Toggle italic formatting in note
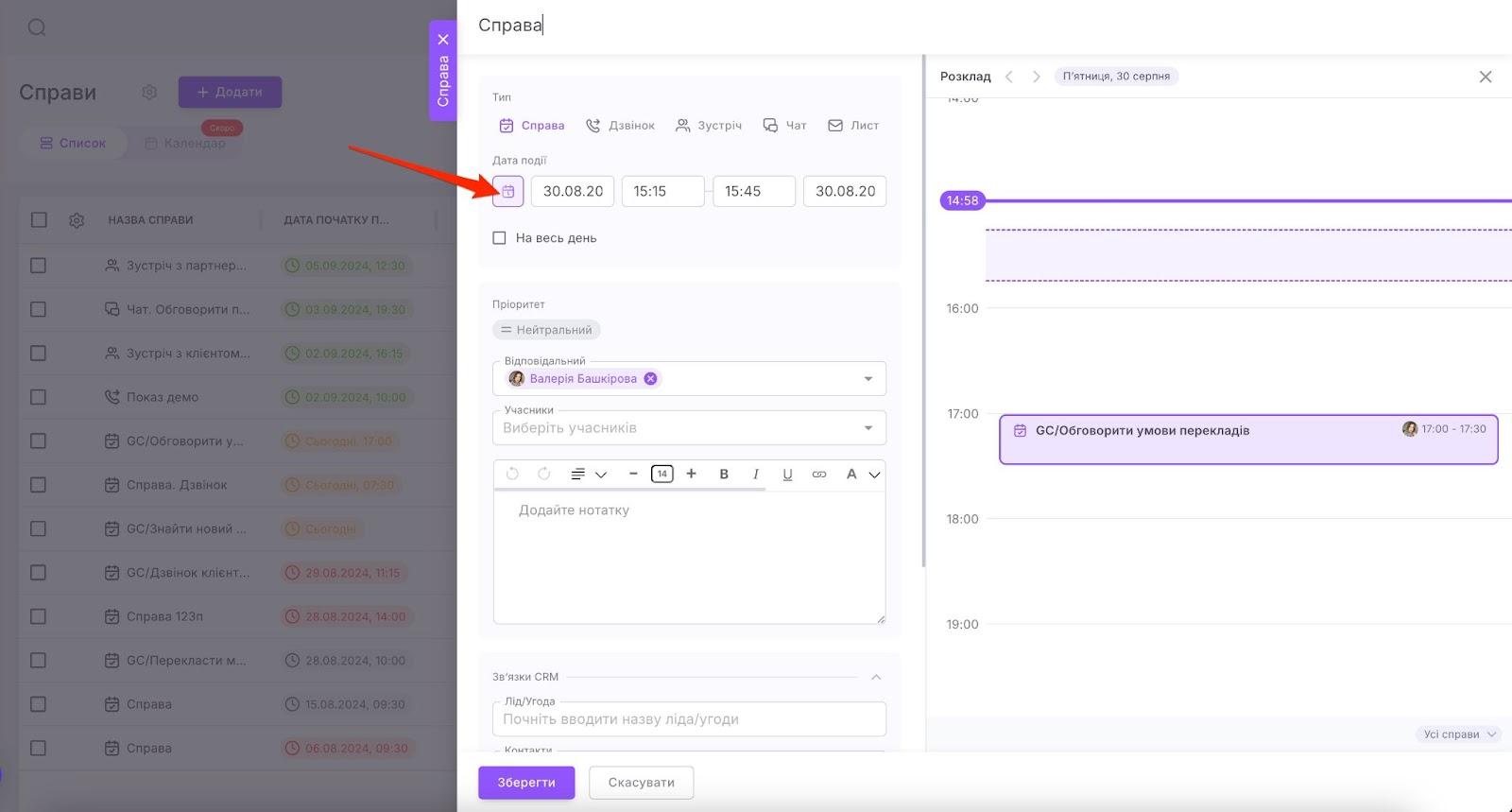1512x812 pixels. [x=755, y=474]
